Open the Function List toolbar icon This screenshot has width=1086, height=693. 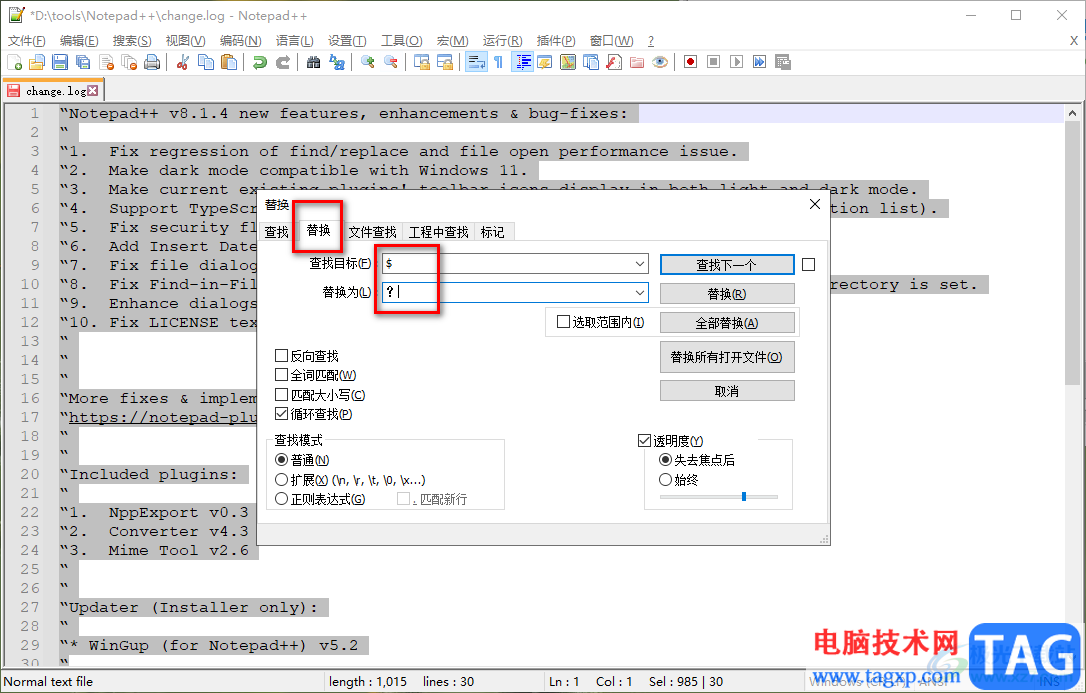point(614,62)
